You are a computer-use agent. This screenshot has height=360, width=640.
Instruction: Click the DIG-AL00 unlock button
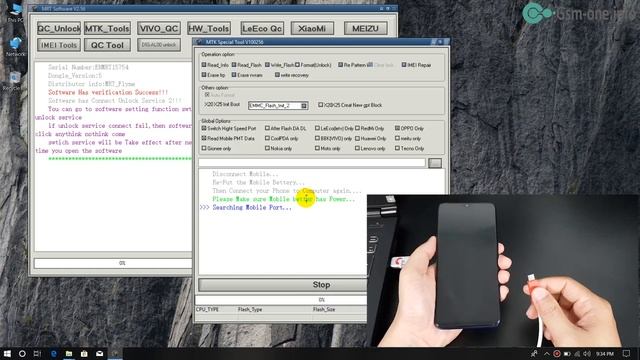pos(159,45)
